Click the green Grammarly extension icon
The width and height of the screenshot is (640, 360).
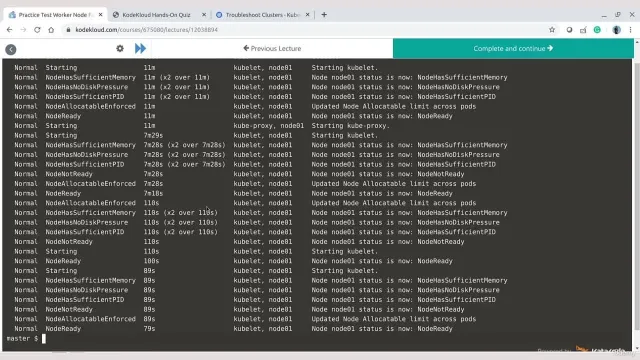click(x=597, y=30)
